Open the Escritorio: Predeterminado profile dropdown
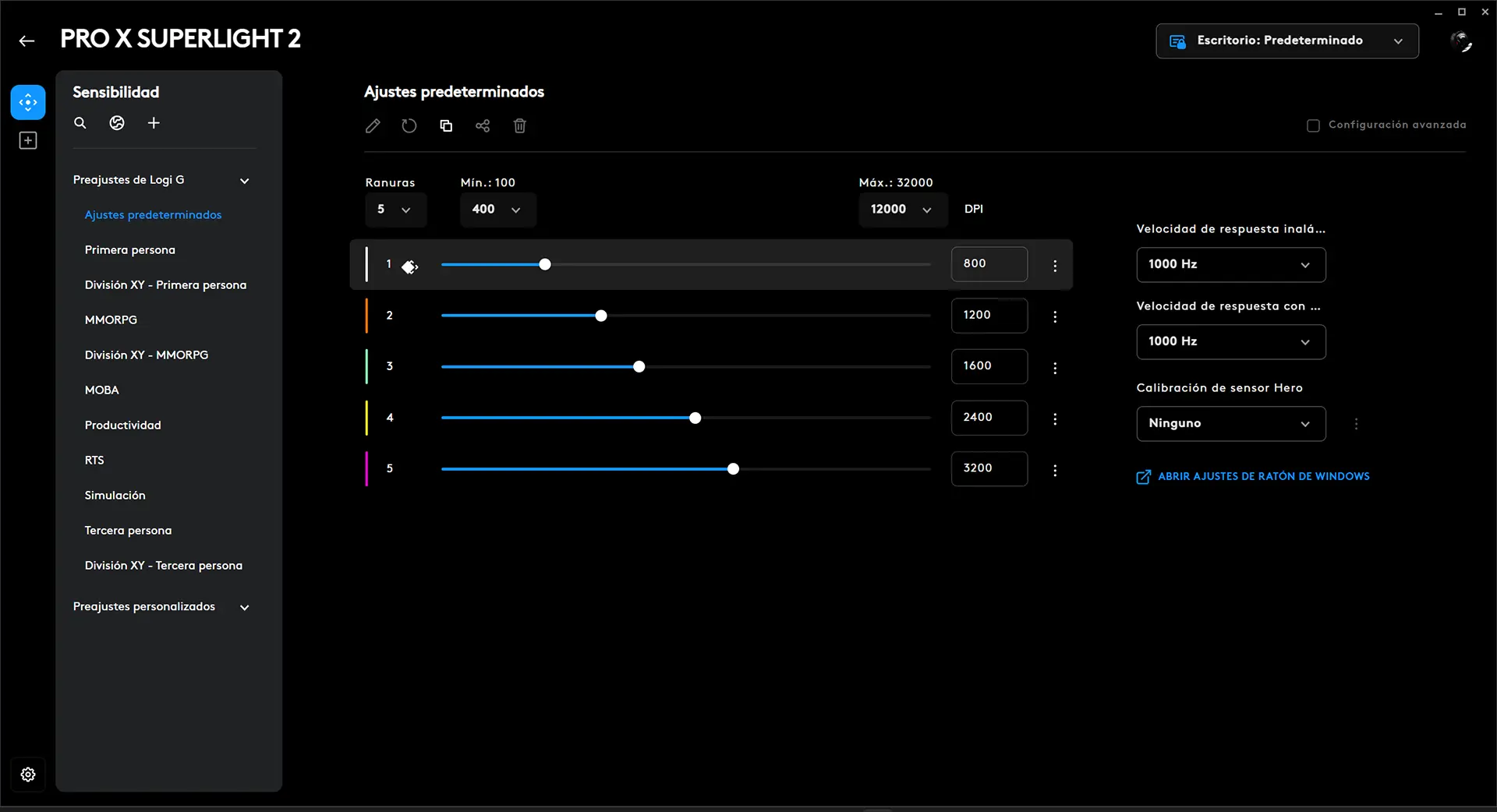Viewport: 1497px width, 812px height. 1286,41
